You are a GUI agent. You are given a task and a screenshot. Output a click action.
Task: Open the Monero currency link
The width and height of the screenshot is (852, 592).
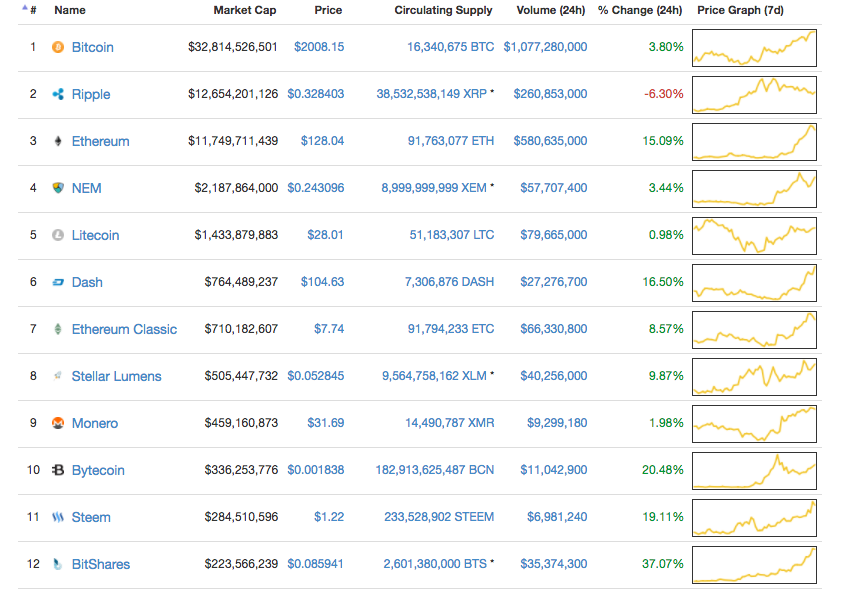[95, 423]
